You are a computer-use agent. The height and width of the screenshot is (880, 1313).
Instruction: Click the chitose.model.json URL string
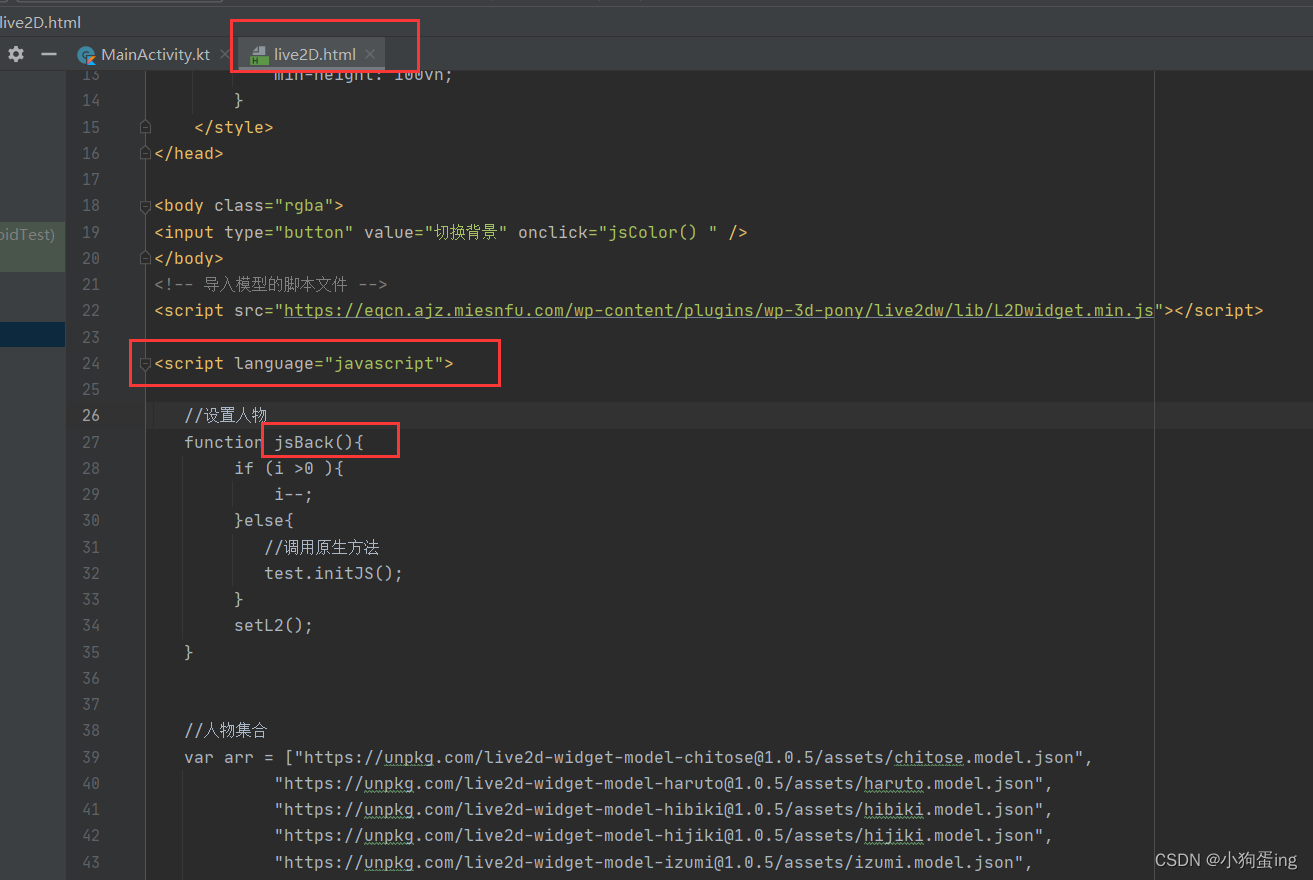click(x=691, y=757)
